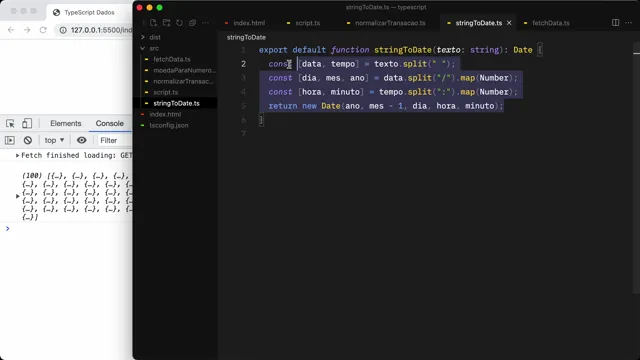Click the browser address bar URL
The height and width of the screenshot is (360, 640).
(x=101, y=30)
